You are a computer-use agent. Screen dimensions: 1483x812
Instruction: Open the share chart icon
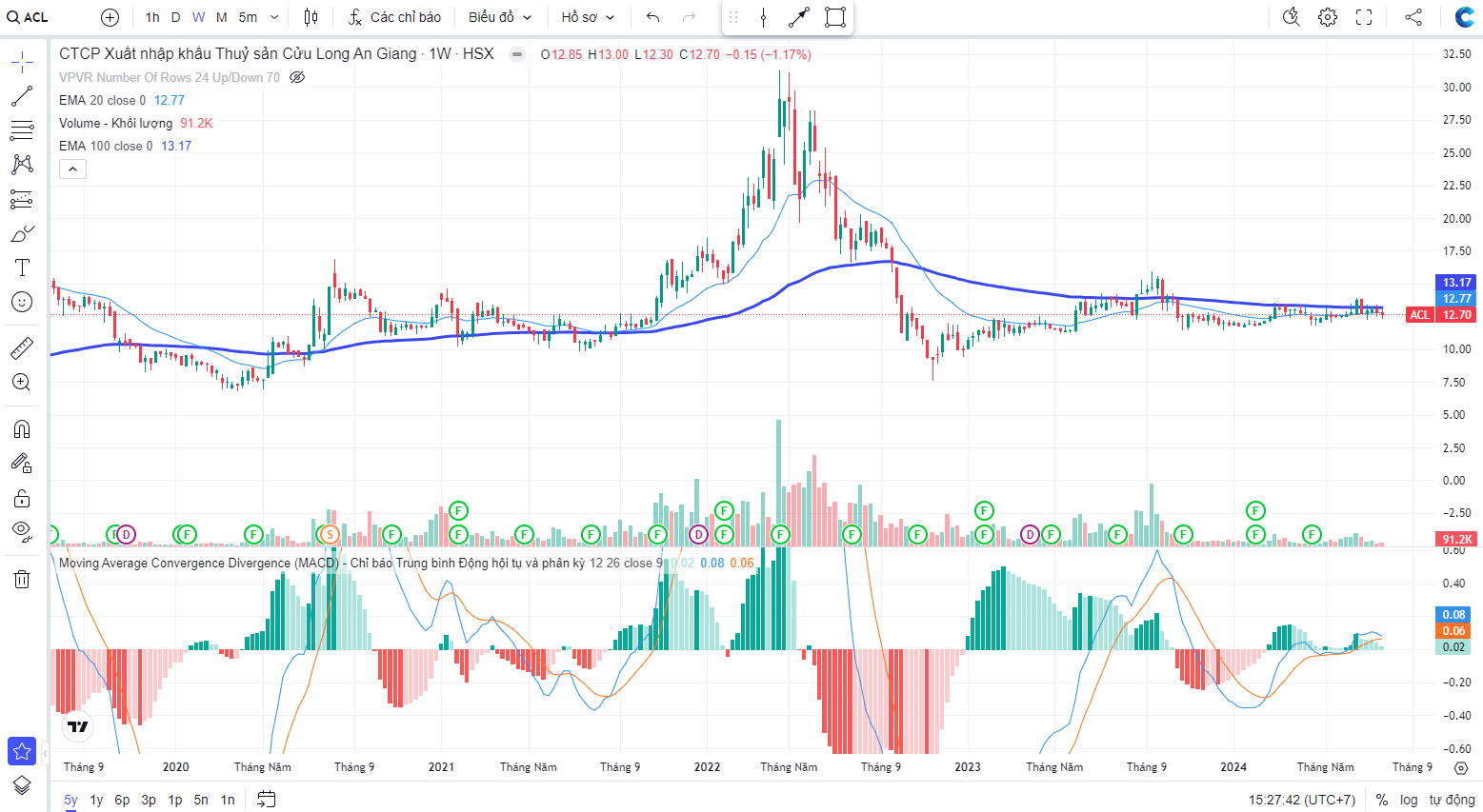tap(1413, 17)
